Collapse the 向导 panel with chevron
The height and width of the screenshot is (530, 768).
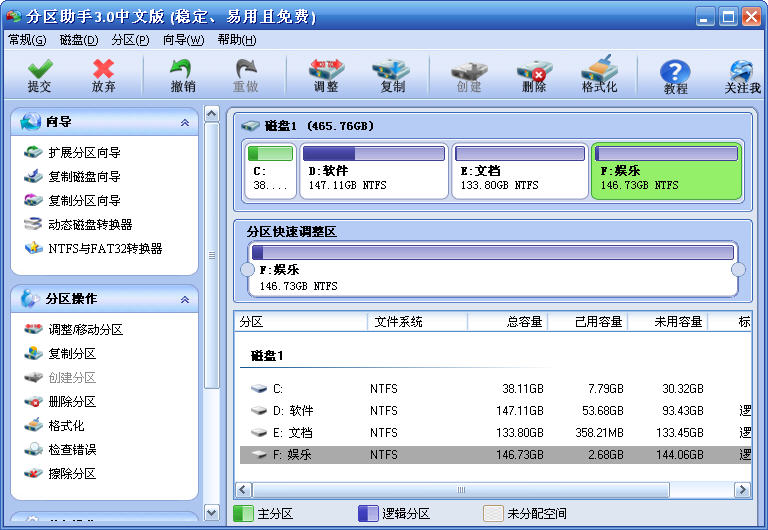[x=184, y=122]
